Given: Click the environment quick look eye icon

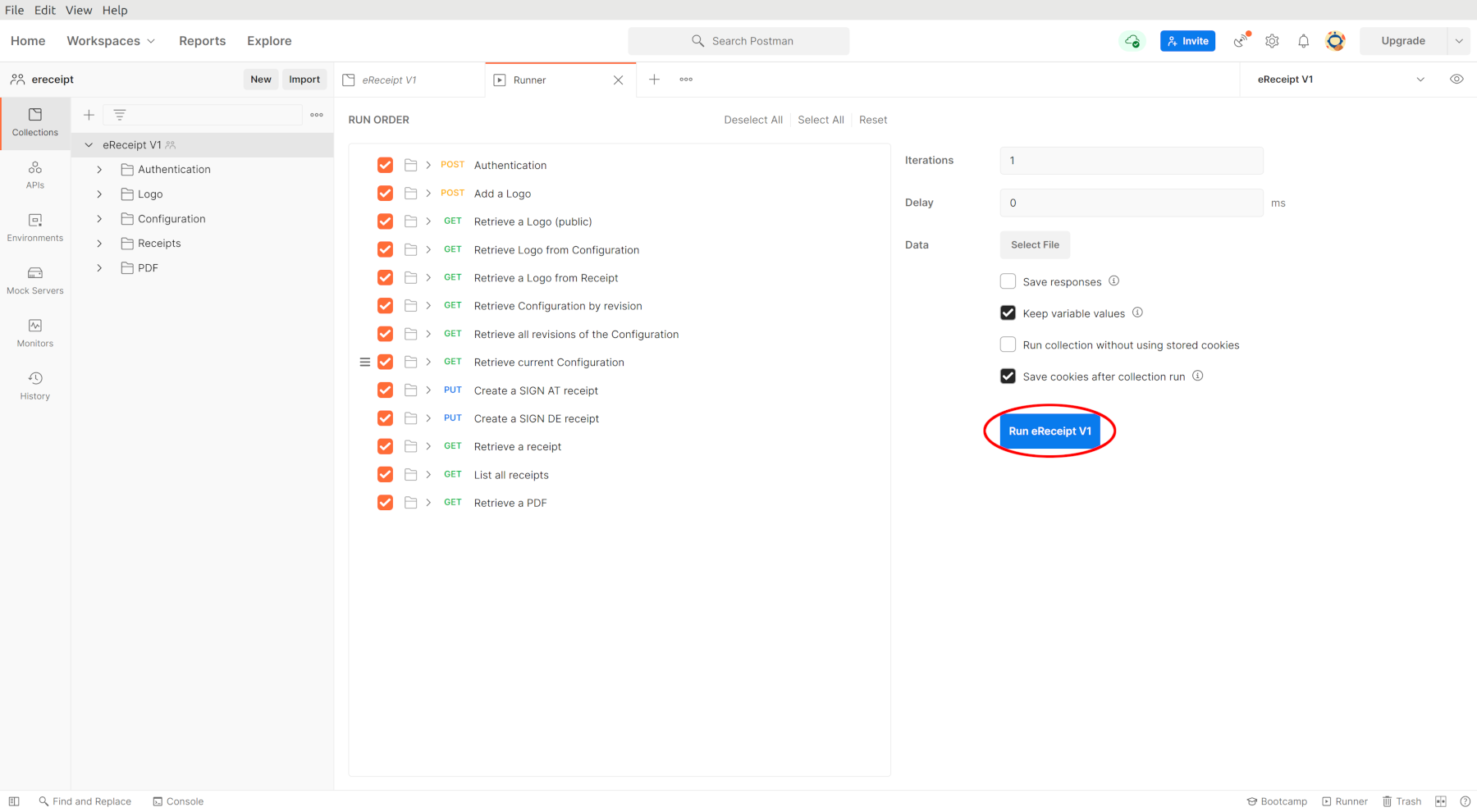Looking at the screenshot, I should [x=1456, y=80].
